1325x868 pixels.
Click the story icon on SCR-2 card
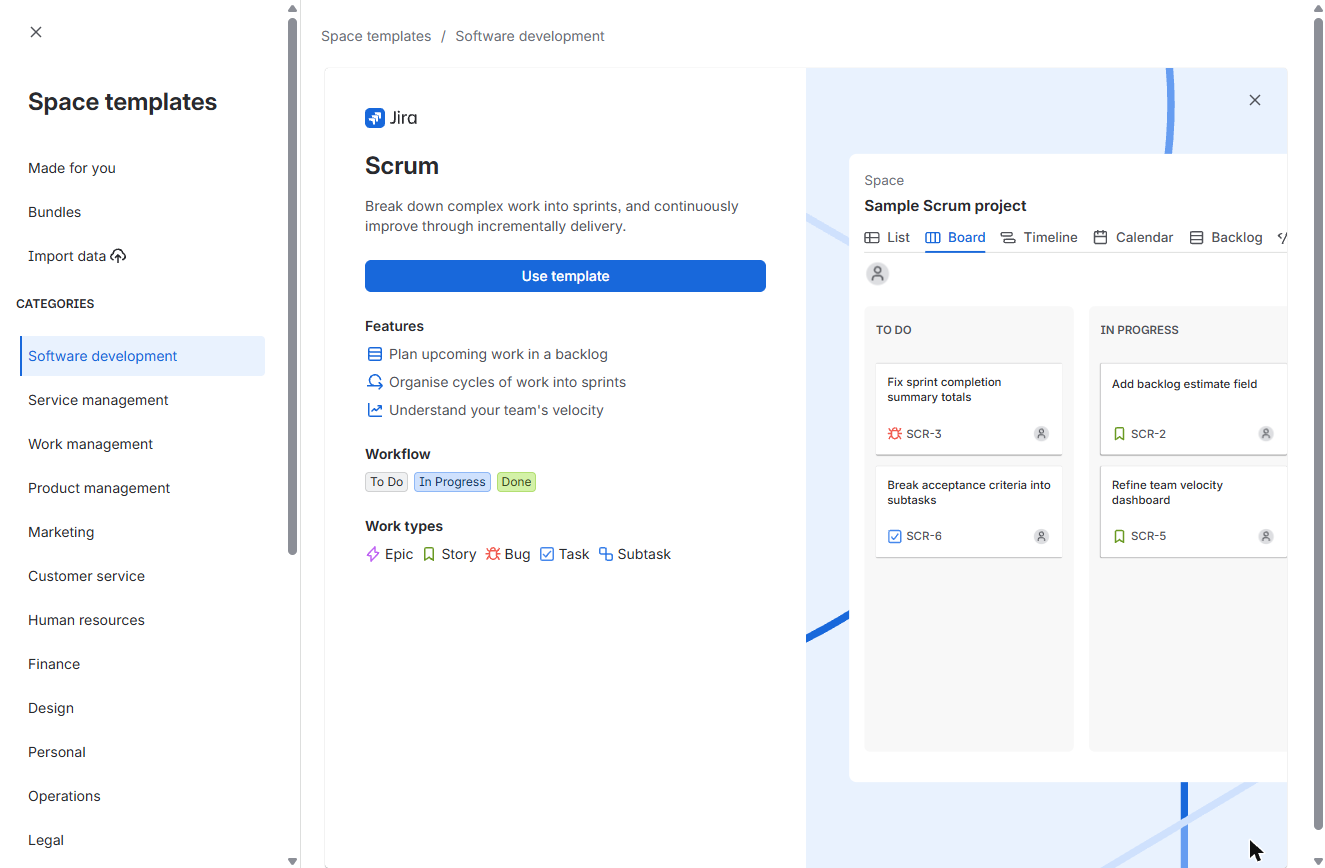pos(1119,434)
